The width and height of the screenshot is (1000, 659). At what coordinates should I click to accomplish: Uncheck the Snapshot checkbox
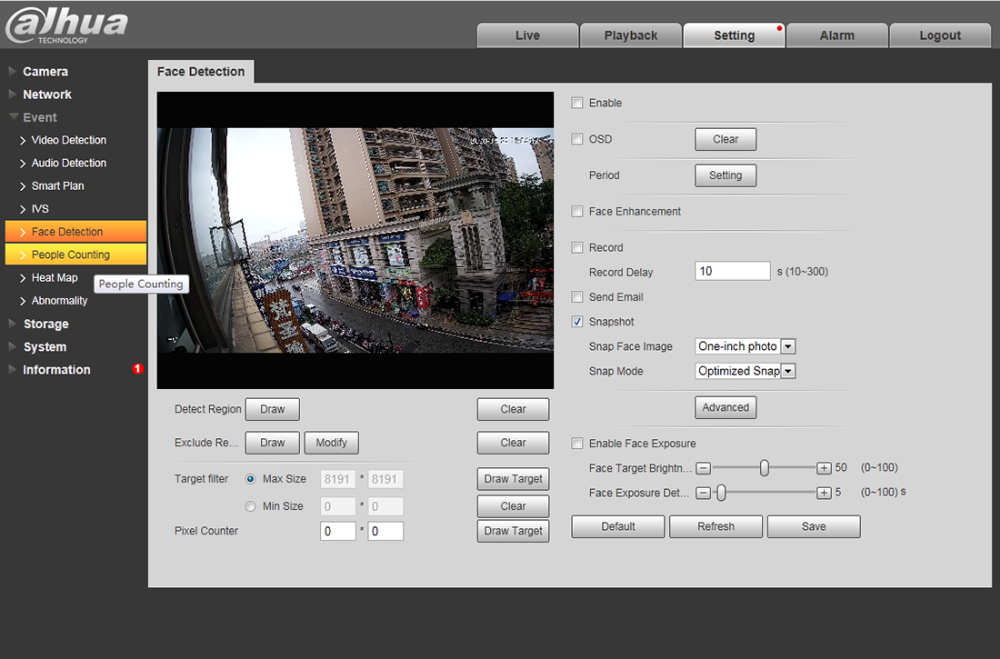(x=577, y=322)
